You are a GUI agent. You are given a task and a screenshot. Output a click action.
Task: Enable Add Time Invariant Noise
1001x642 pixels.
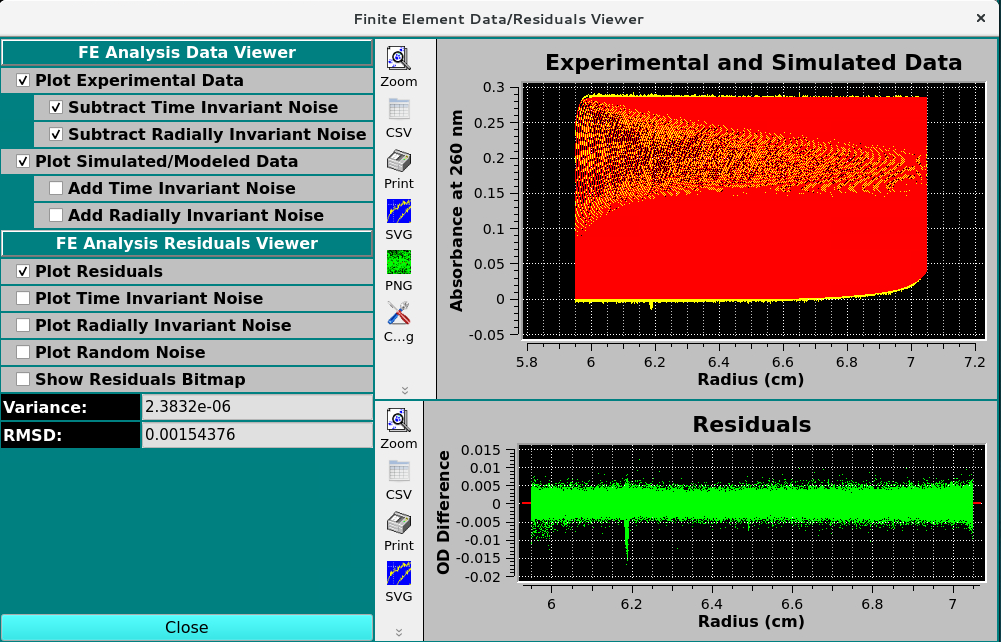[57, 189]
